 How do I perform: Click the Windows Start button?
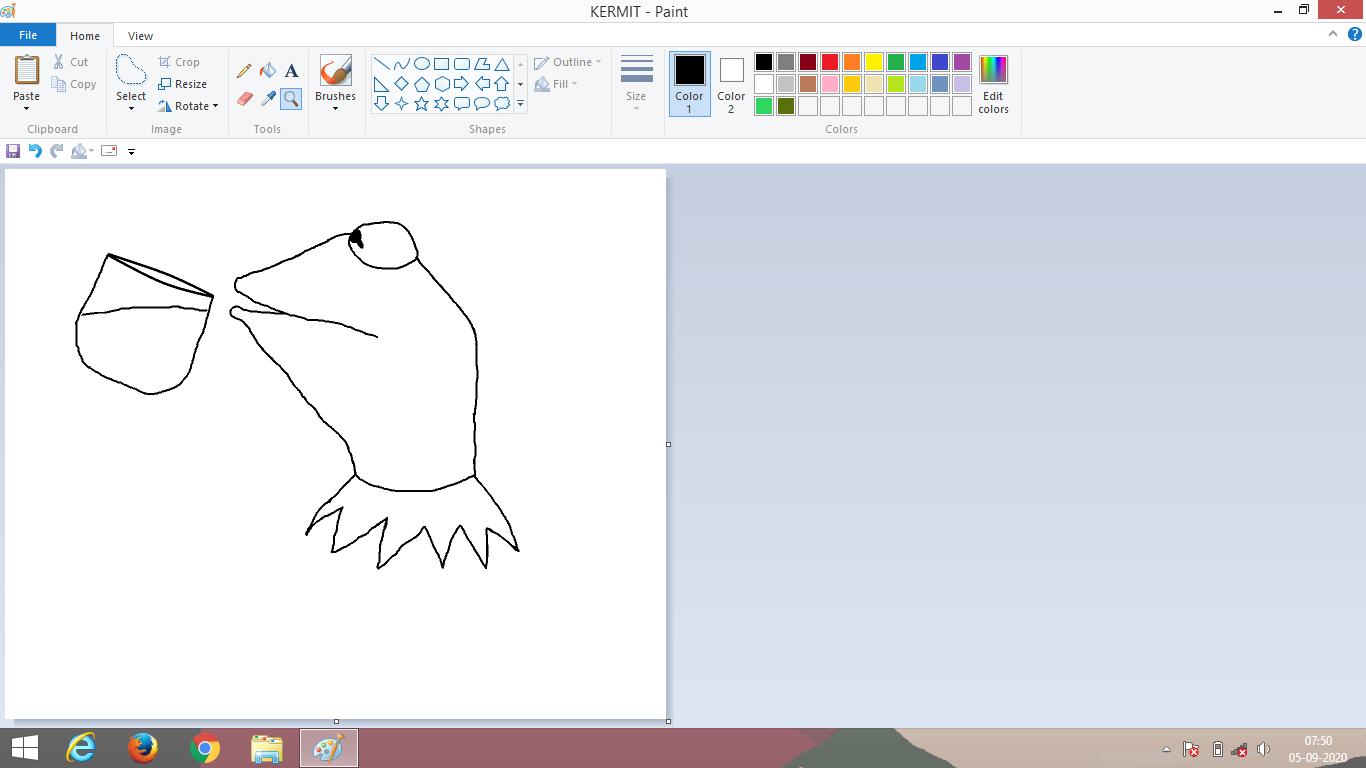(25, 748)
